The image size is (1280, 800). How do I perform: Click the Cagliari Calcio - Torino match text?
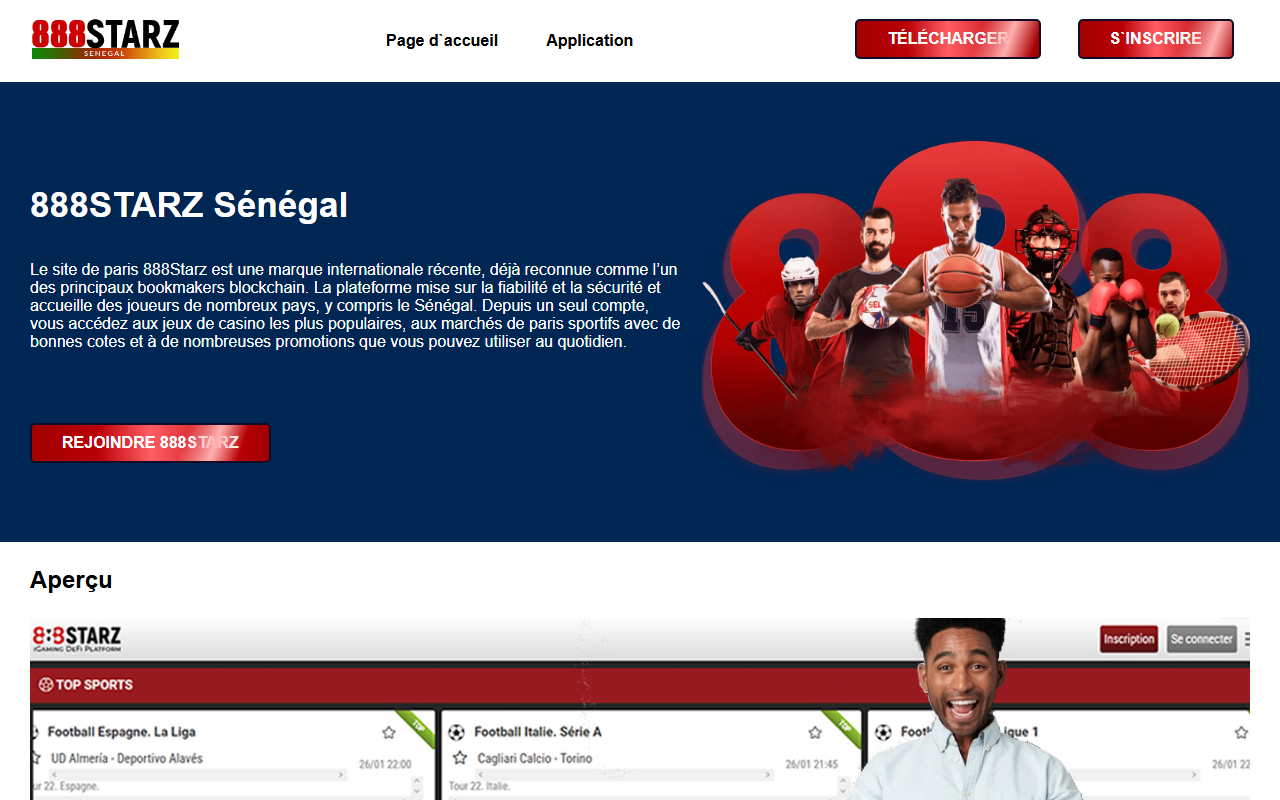coord(535,758)
